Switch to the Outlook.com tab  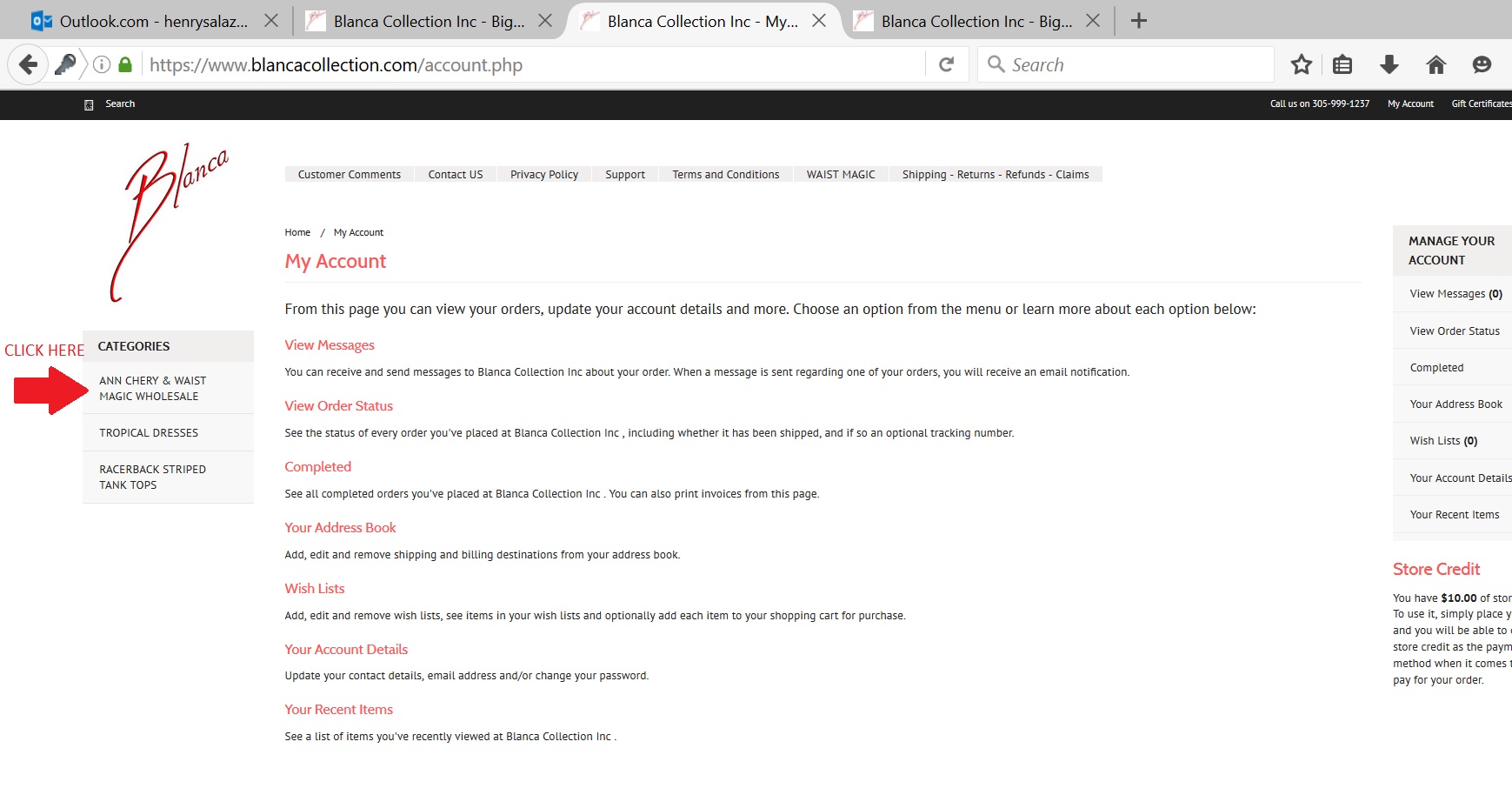point(153,21)
